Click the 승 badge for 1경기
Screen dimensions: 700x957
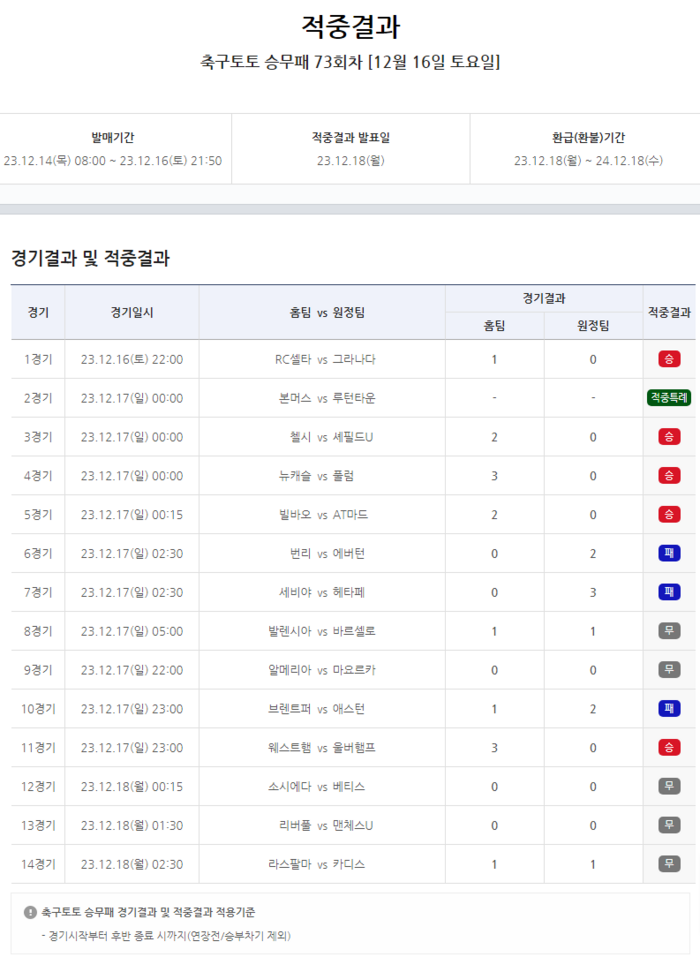point(669,359)
